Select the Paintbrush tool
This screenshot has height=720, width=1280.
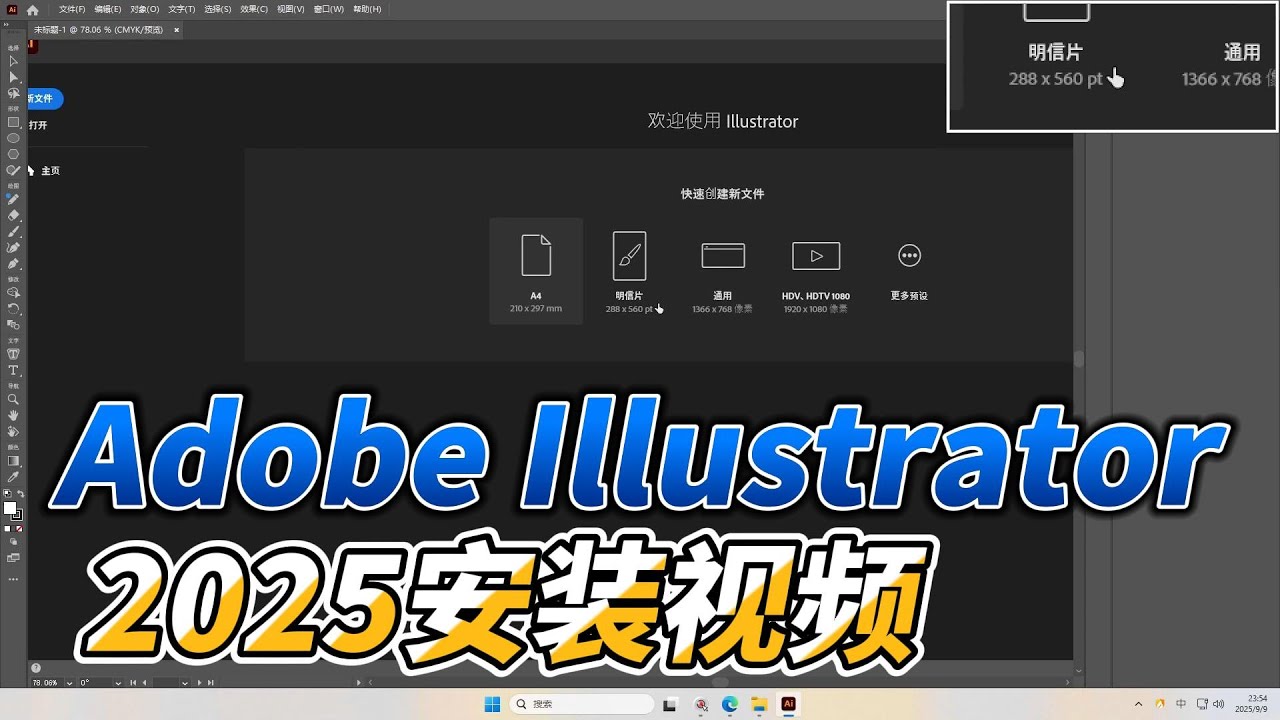pyautogui.click(x=13, y=231)
